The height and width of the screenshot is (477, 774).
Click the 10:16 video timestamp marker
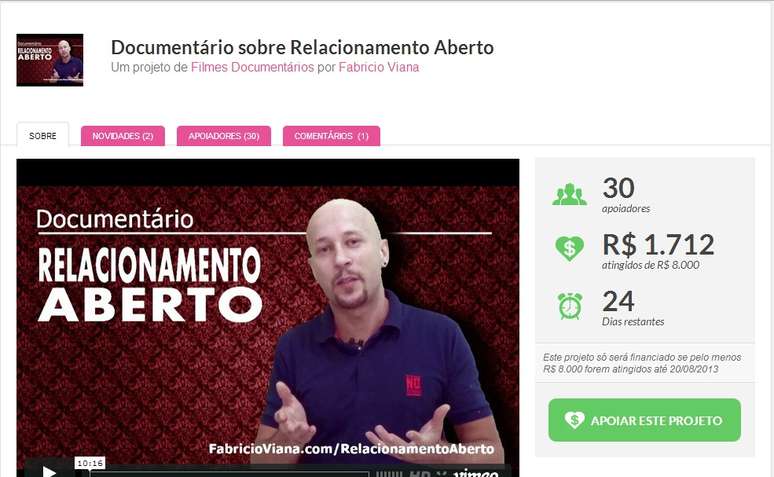pos(90,463)
